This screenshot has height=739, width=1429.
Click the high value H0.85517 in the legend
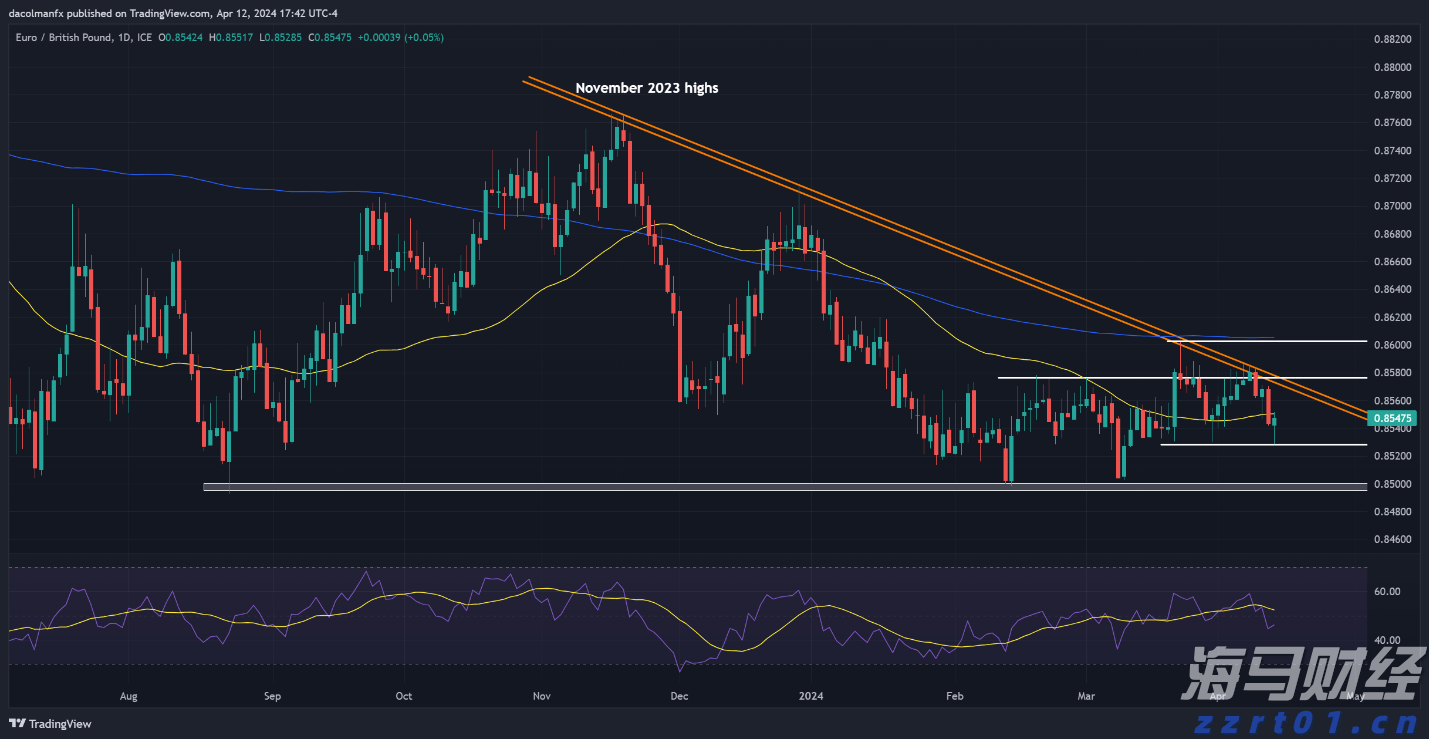tap(233, 37)
